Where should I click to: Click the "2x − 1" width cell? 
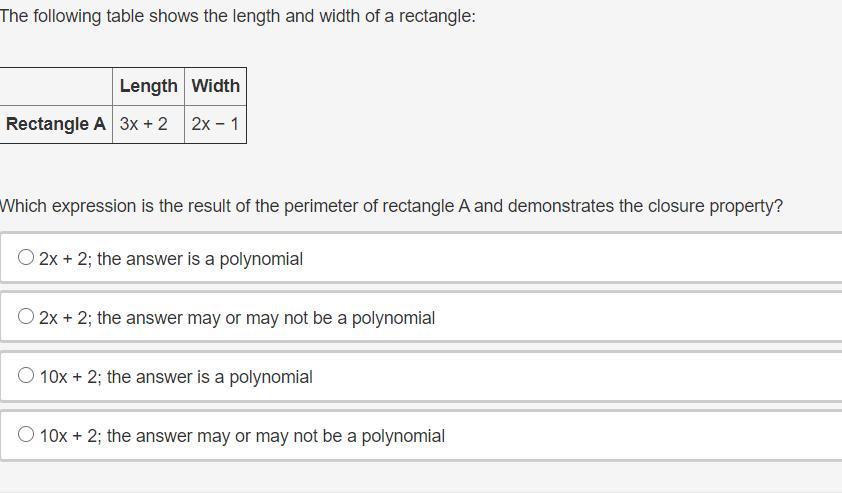click(x=215, y=124)
